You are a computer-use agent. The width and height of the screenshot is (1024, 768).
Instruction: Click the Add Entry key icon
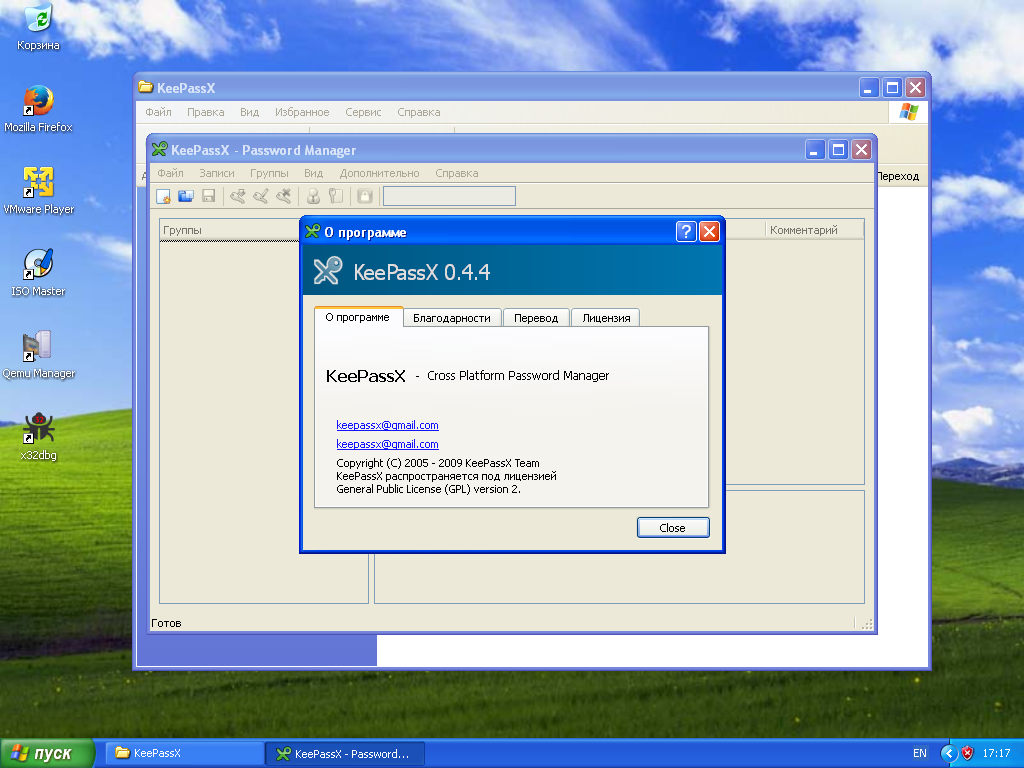(238, 196)
